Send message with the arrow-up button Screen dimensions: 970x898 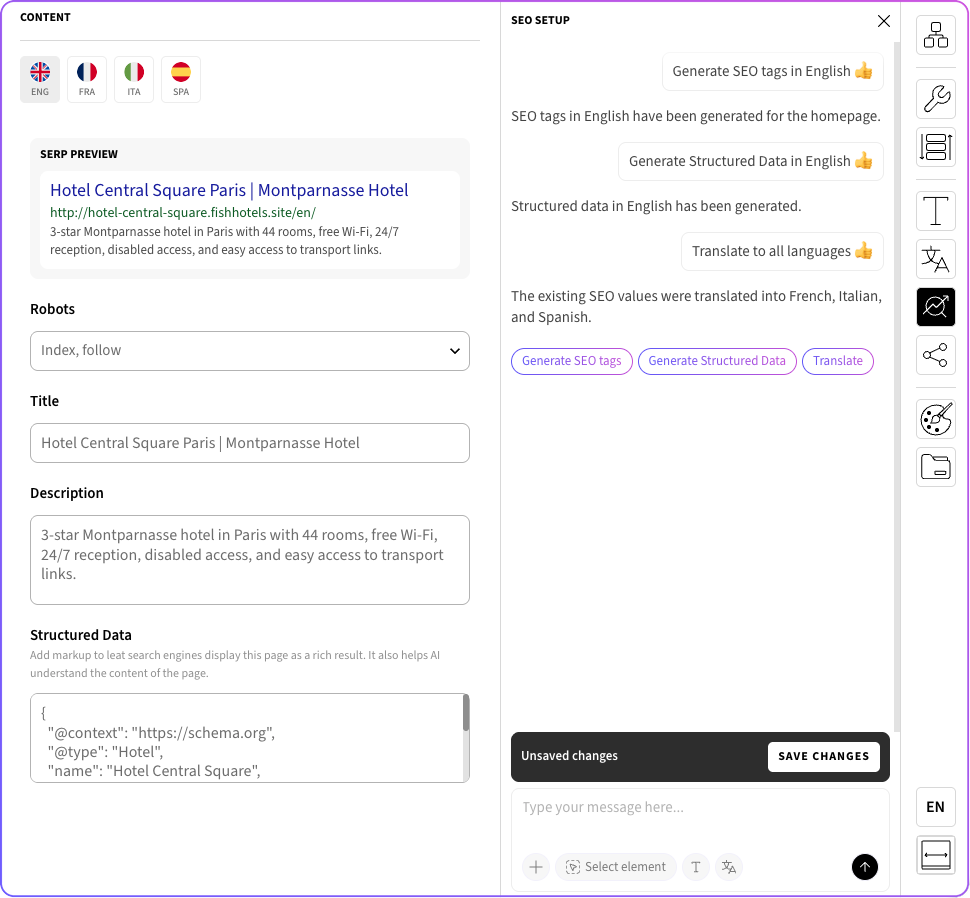click(x=865, y=867)
